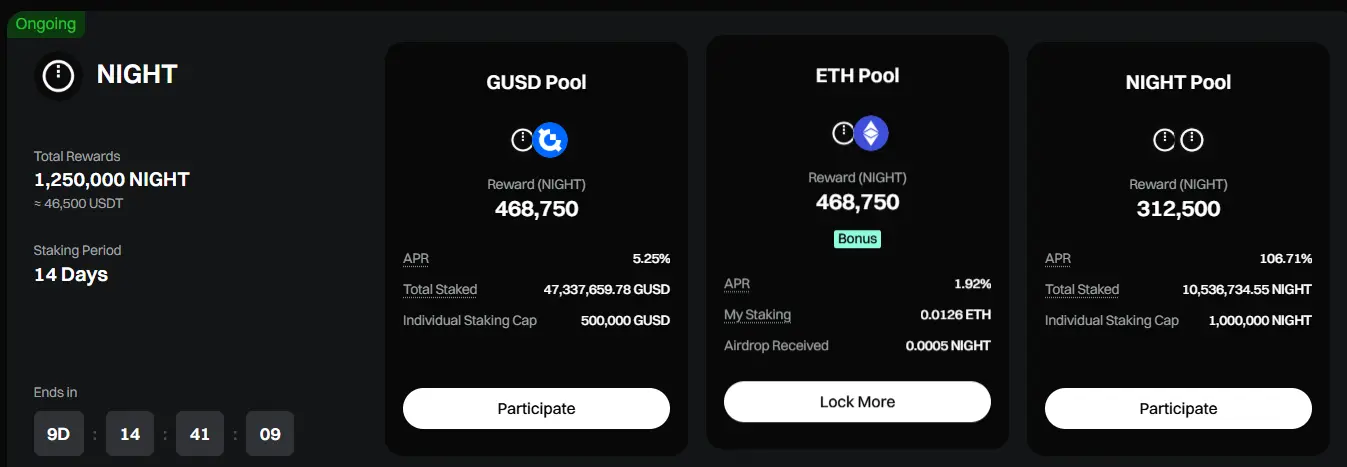Click the APR label in NIGHT Pool
This screenshot has height=467, width=1347.
pos(1057,259)
